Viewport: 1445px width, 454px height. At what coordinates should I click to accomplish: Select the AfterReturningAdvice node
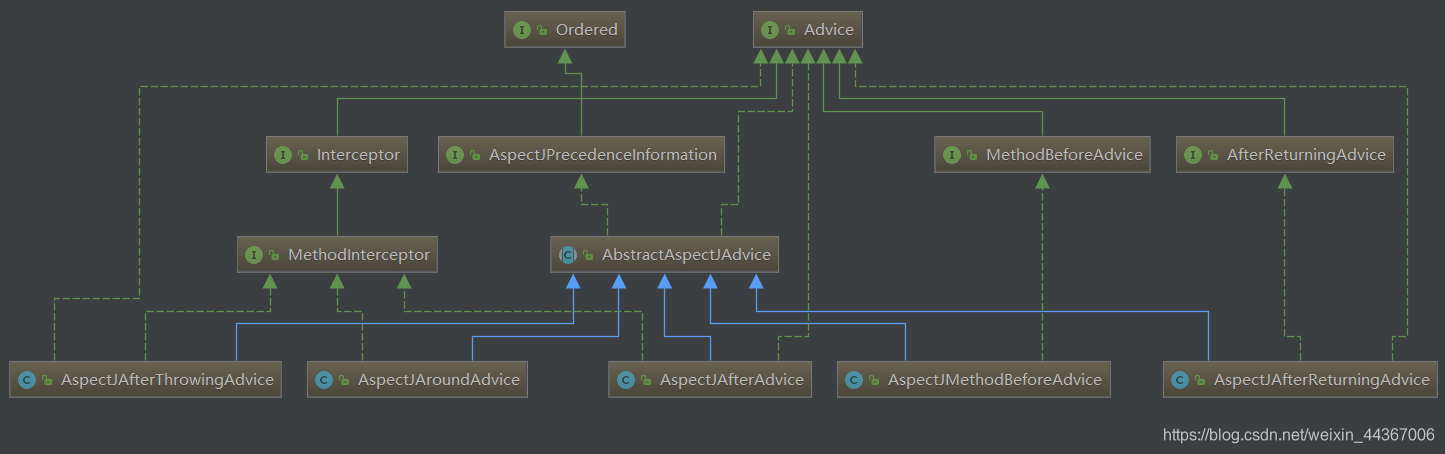[x=1285, y=155]
